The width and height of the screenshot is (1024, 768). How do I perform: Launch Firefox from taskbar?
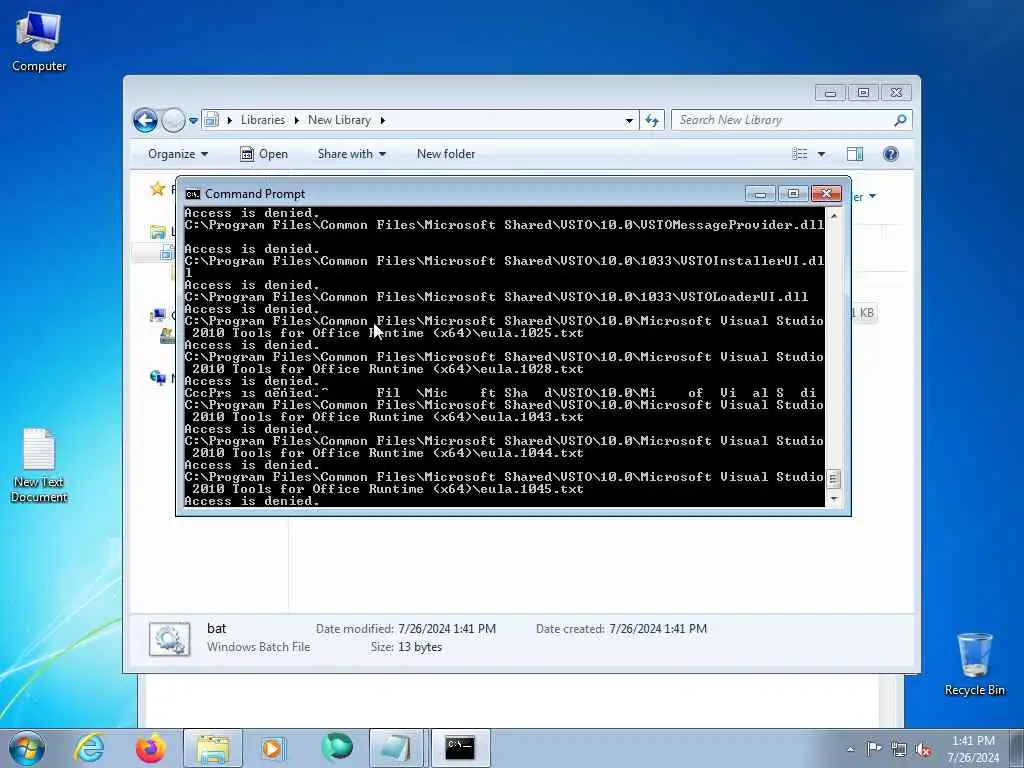[x=150, y=748]
